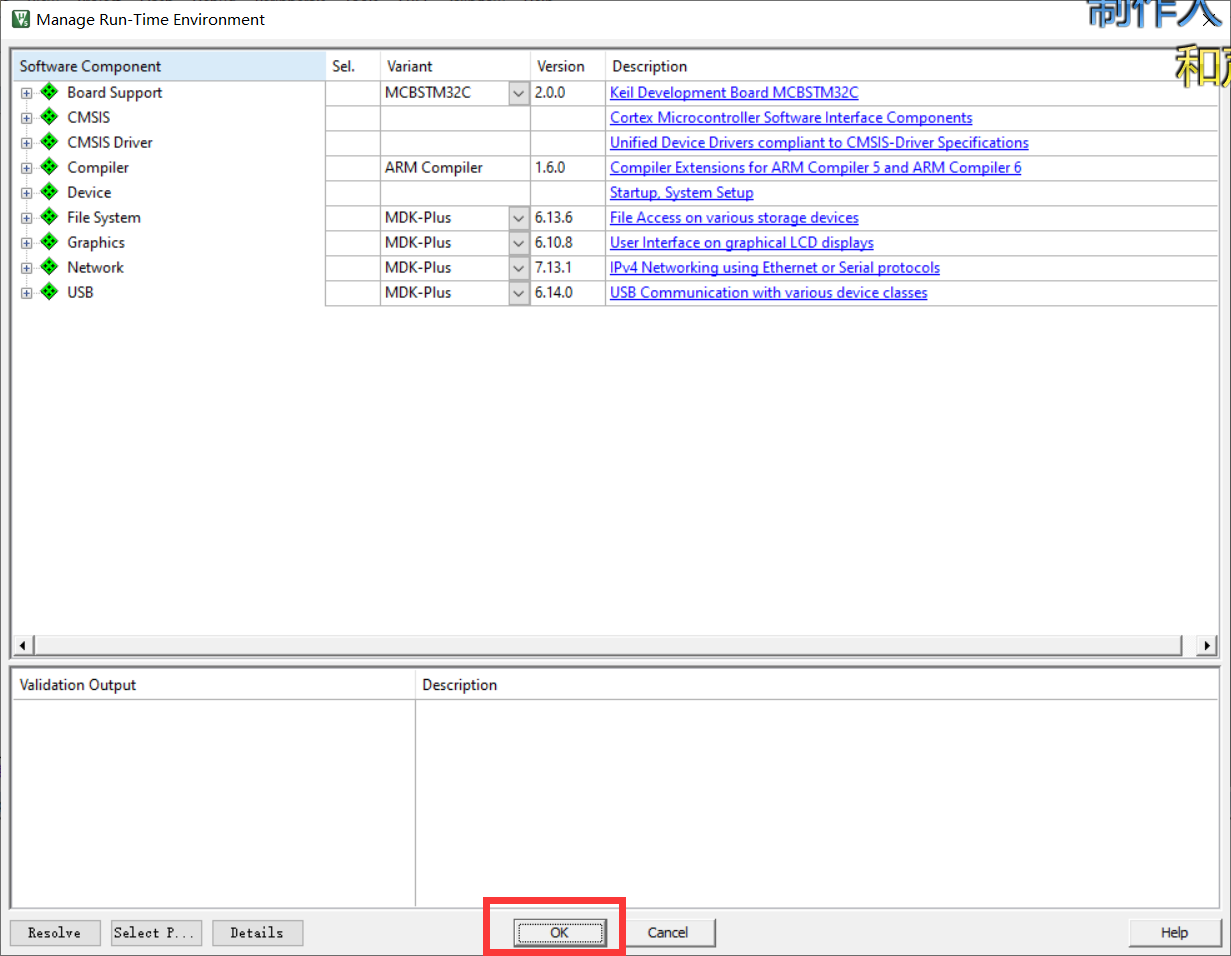Expand the Board Support tree node
This screenshot has width=1231, height=956.
(x=26, y=93)
